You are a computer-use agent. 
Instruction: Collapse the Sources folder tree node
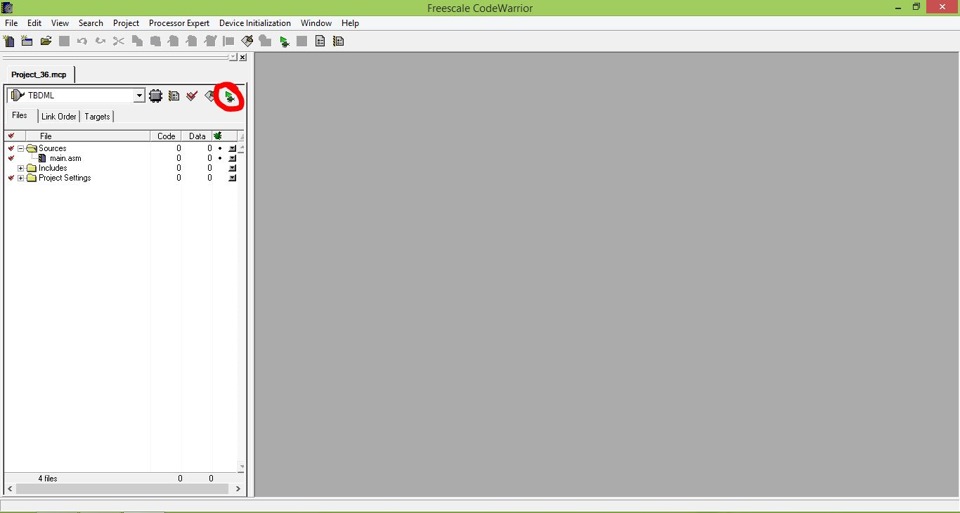click(x=21, y=148)
